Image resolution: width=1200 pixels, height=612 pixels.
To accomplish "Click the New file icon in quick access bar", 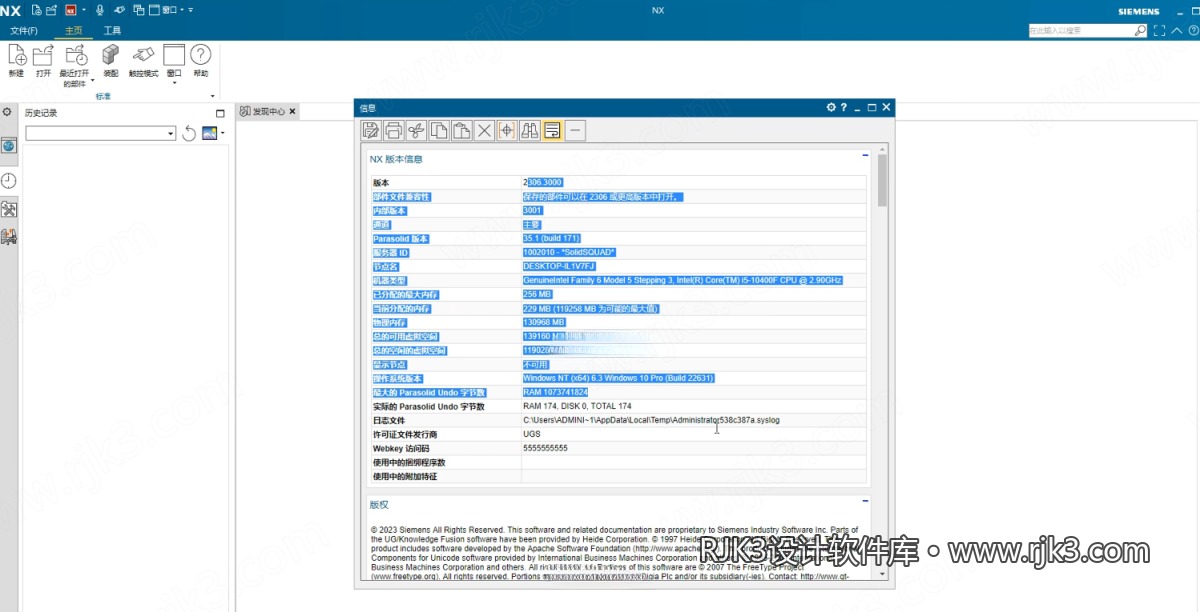I will pyautogui.click(x=37, y=10).
